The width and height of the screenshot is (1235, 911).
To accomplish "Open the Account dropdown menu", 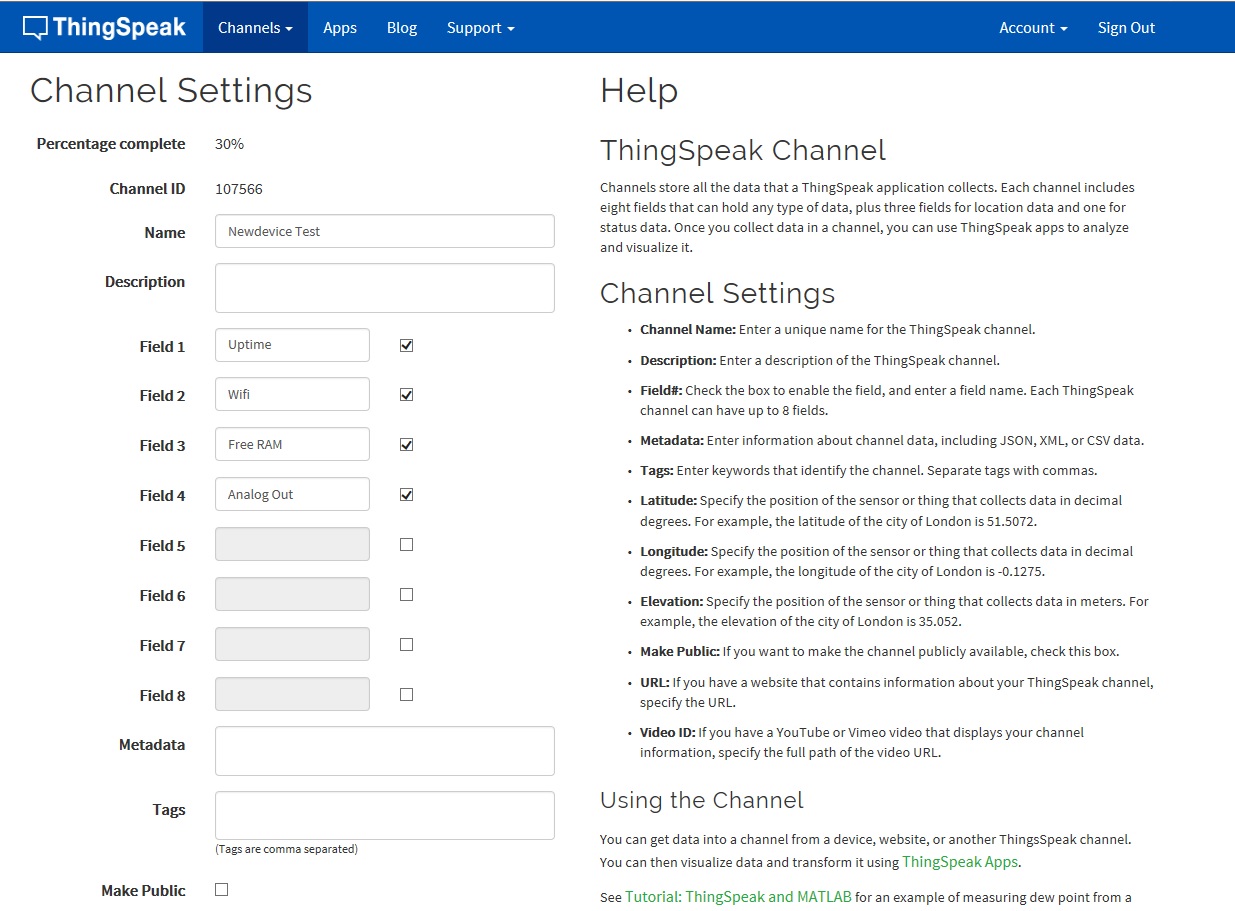I will coord(1033,27).
